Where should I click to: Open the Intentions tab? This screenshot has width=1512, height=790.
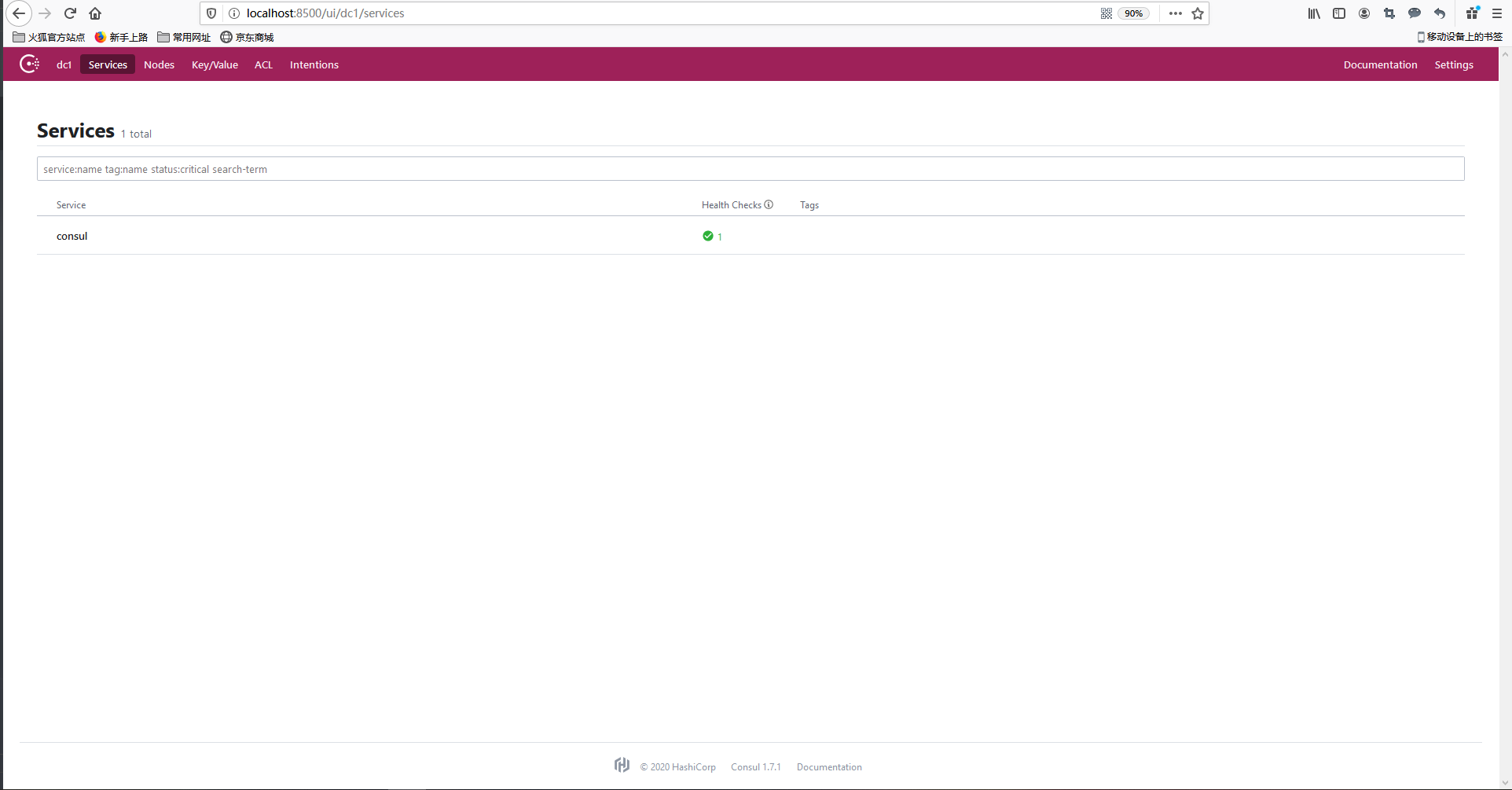314,64
